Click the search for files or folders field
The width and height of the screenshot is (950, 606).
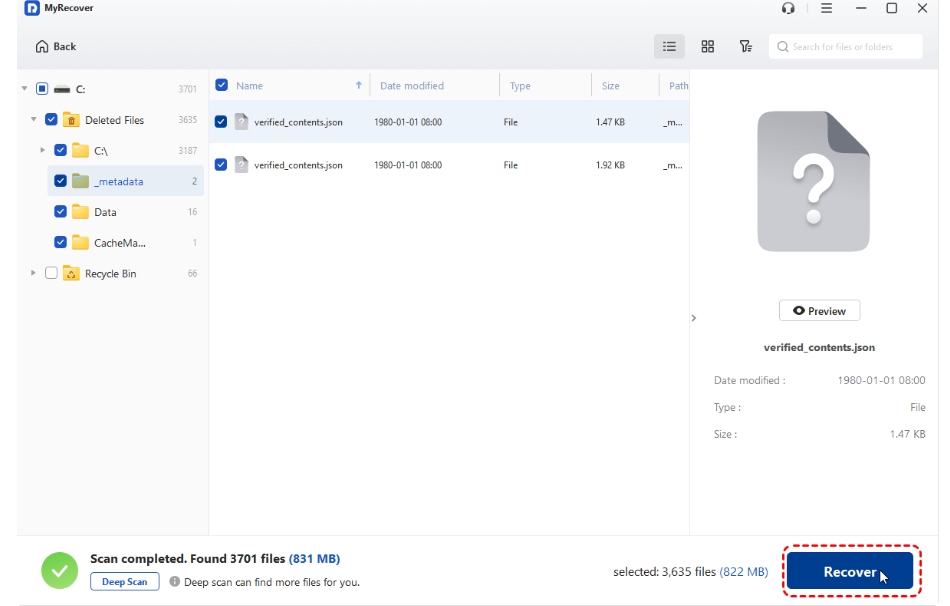pyautogui.click(x=846, y=47)
